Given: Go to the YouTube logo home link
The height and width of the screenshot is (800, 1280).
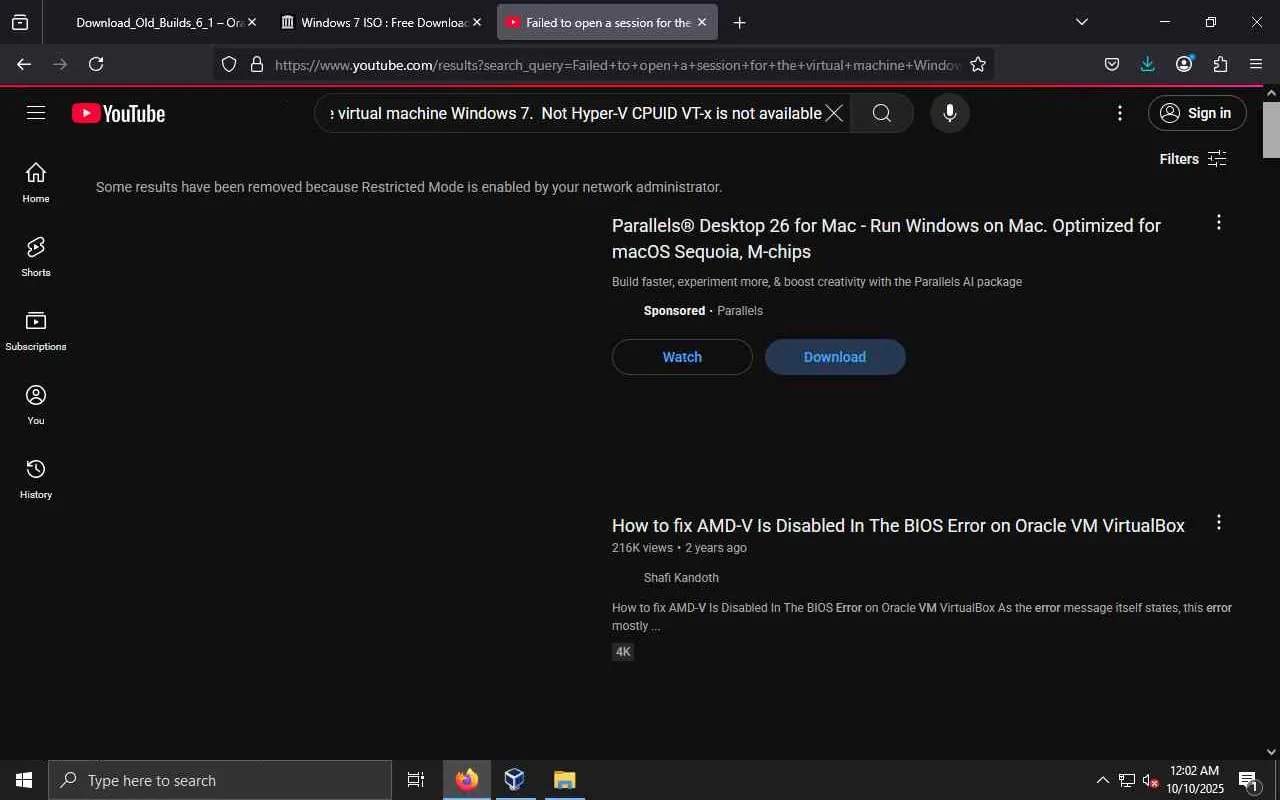Looking at the screenshot, I should [118, 114].
